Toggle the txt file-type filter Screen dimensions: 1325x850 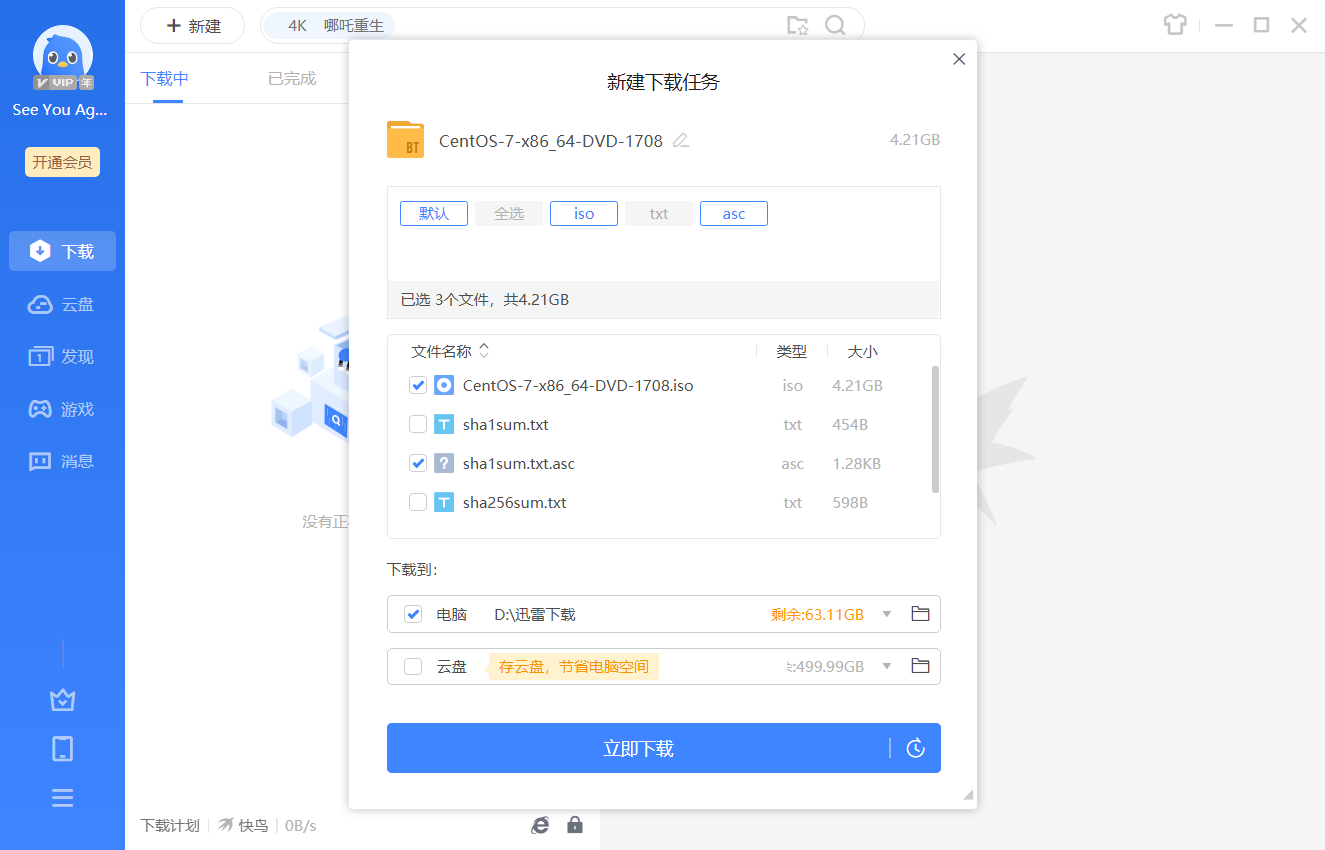659,213
